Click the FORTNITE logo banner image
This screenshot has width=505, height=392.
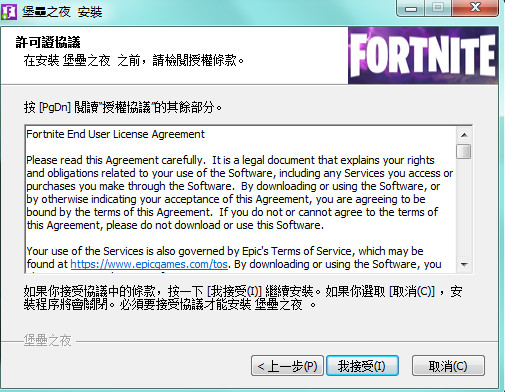[423, 55]
